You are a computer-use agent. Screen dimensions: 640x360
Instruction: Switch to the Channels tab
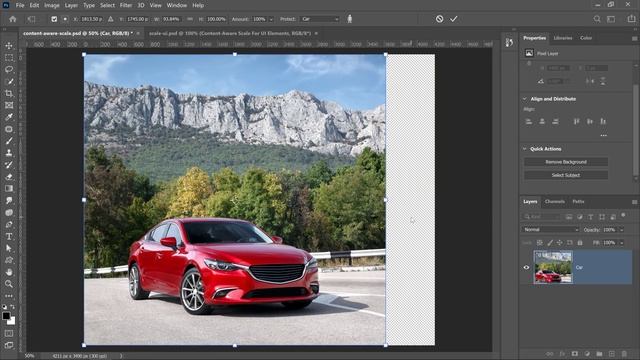click(555, 202)
